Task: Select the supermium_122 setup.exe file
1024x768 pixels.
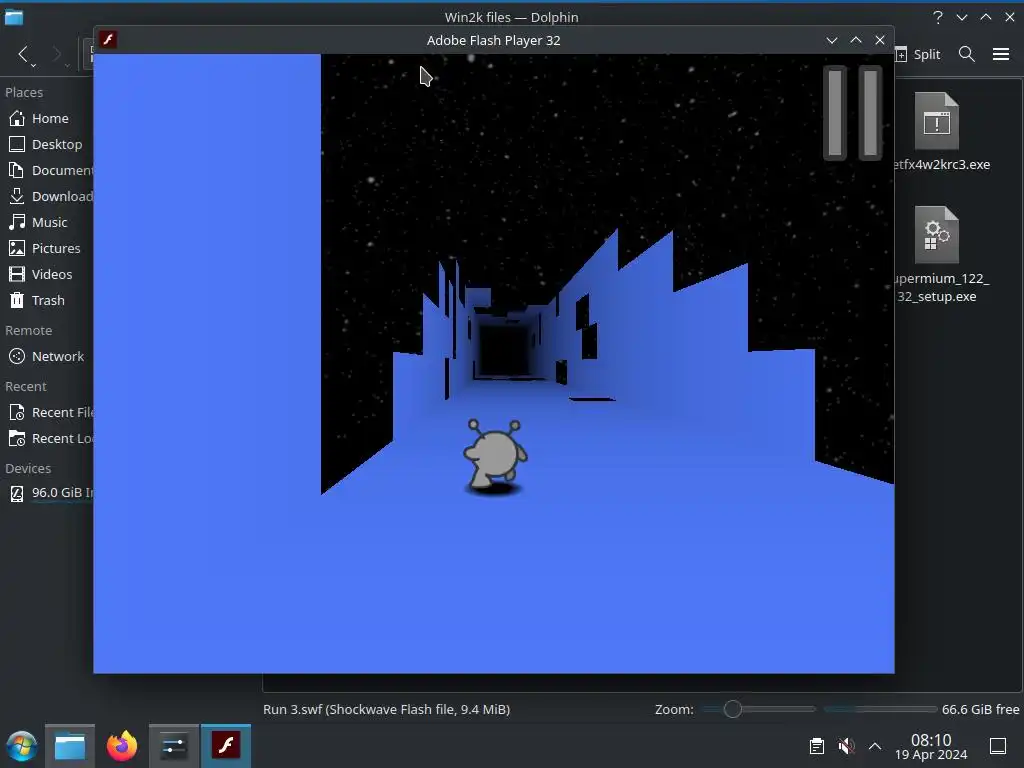Action: 940,255
